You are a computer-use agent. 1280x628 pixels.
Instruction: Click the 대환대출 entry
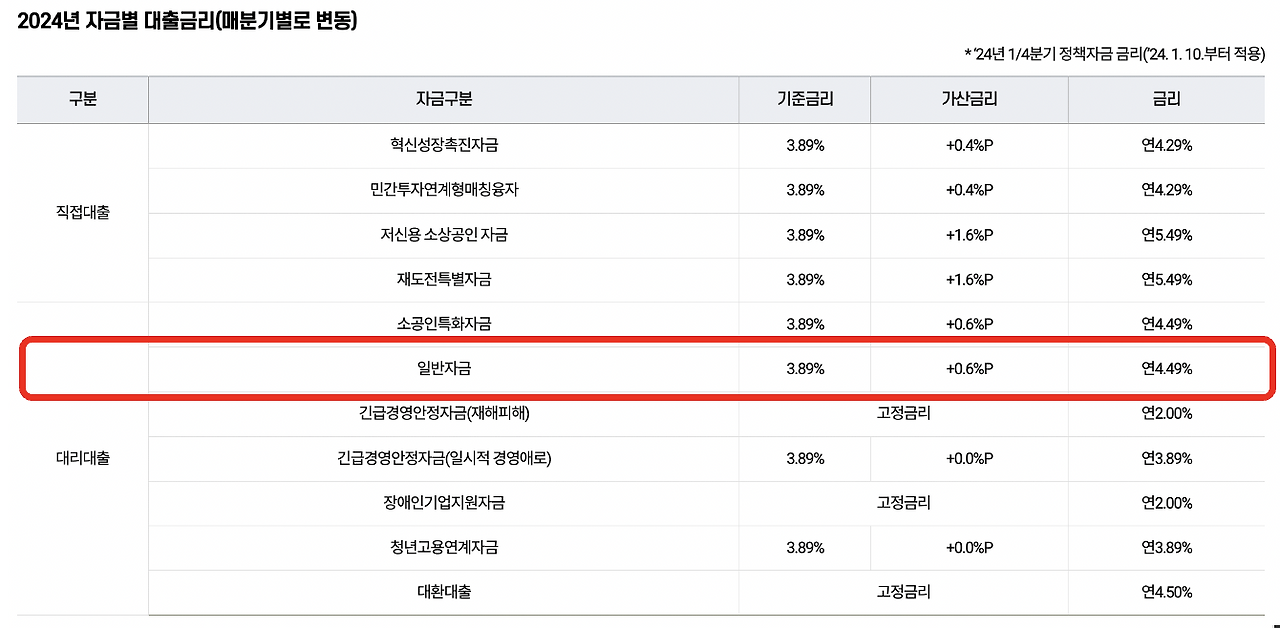(x=444, y=592)
